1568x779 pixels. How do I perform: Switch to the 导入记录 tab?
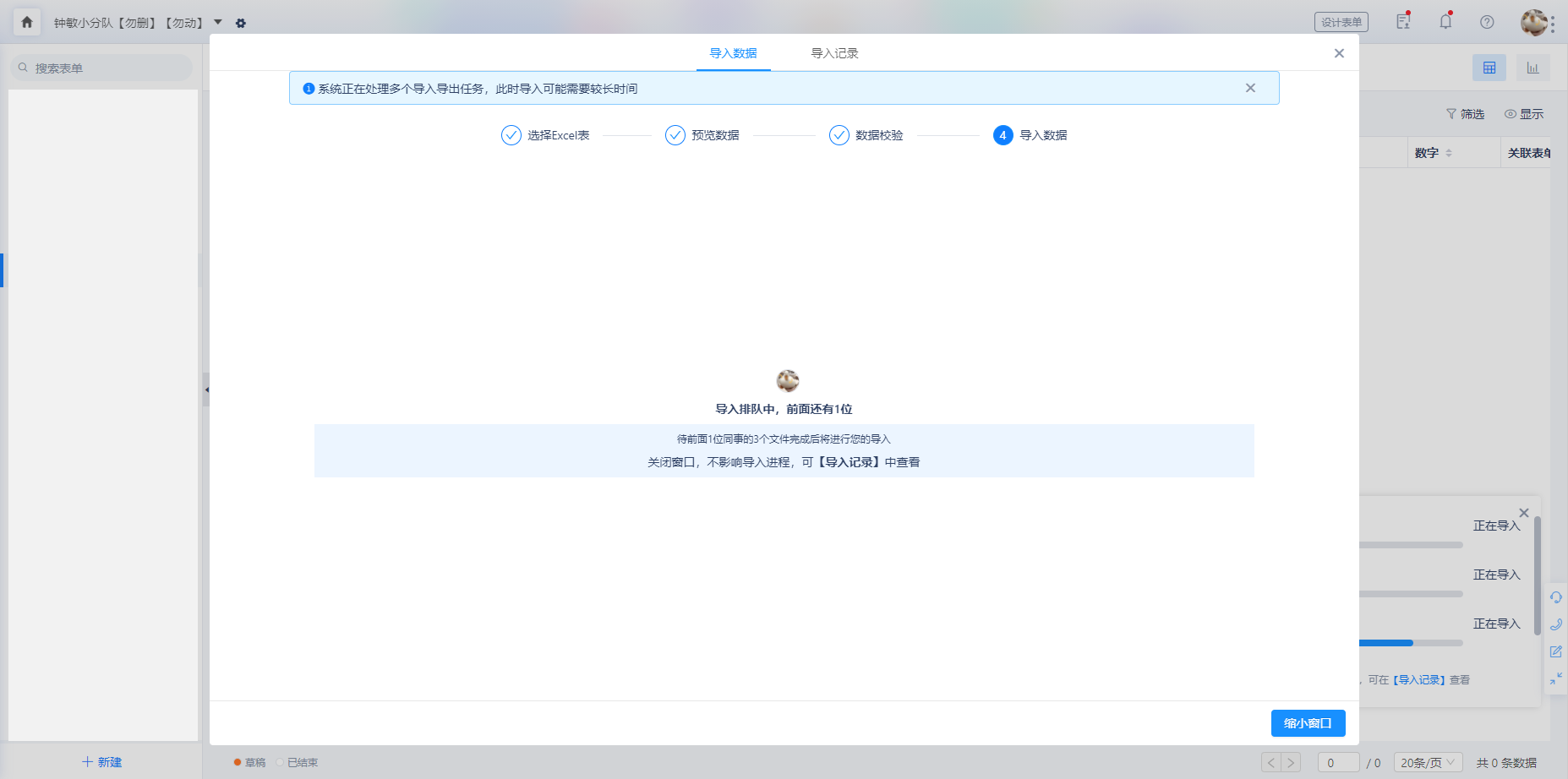coord(834,53)
